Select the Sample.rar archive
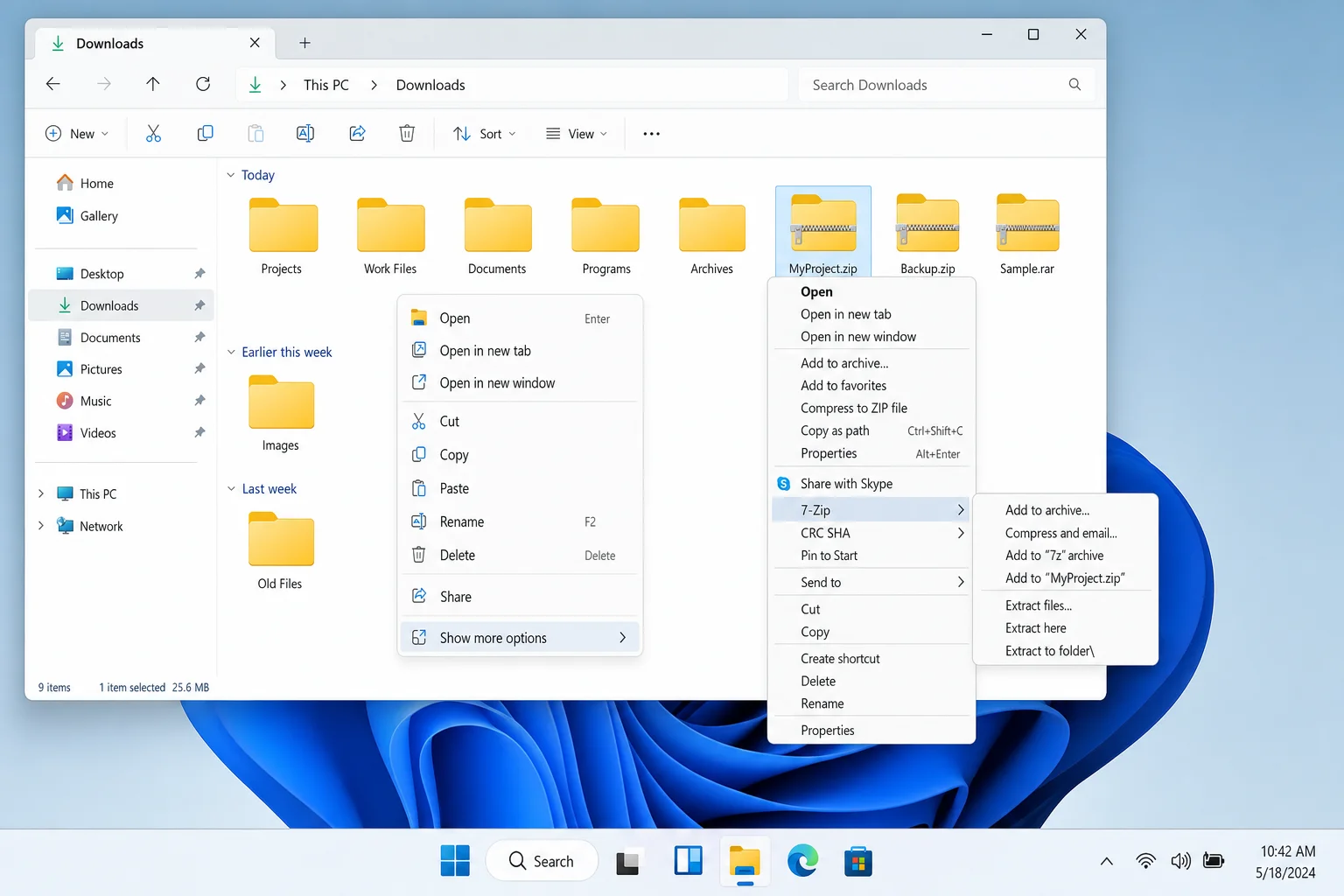This screenshot has height=896, width=1344. (x=1027, y=234)
